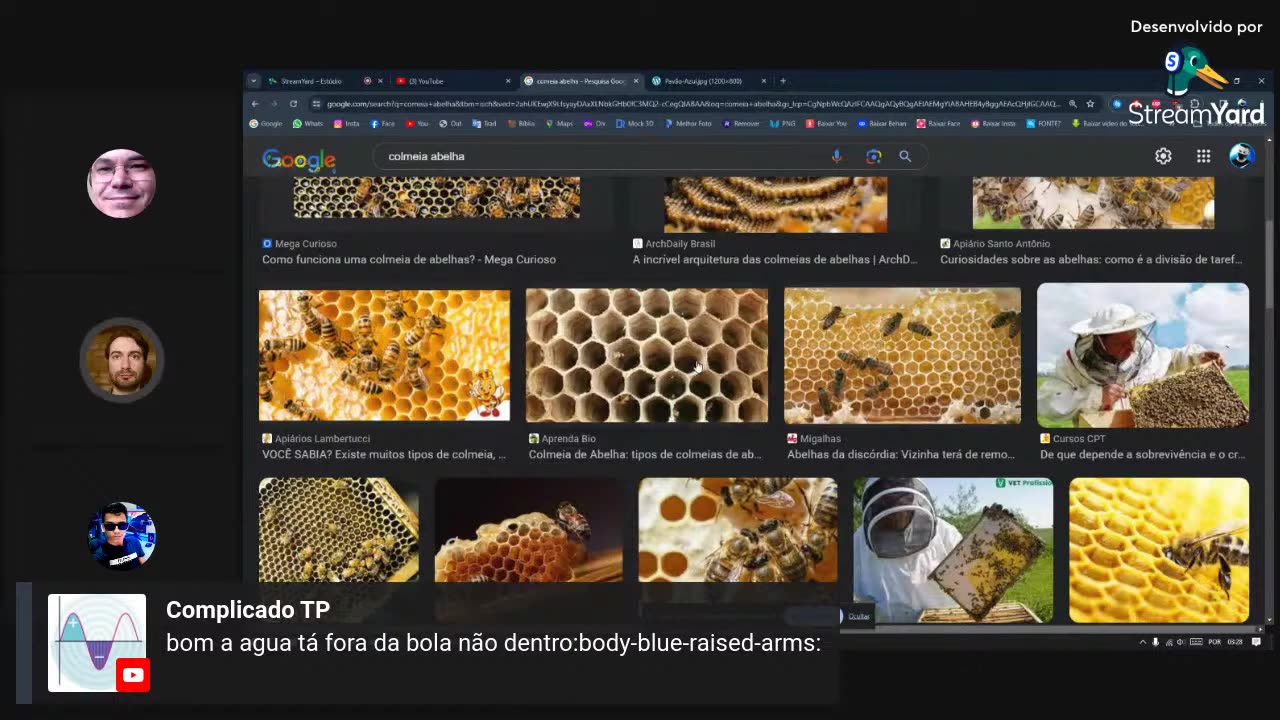Open the Mock 3D bookmark
Screen dimensions: 1280x720
point(635,124)
